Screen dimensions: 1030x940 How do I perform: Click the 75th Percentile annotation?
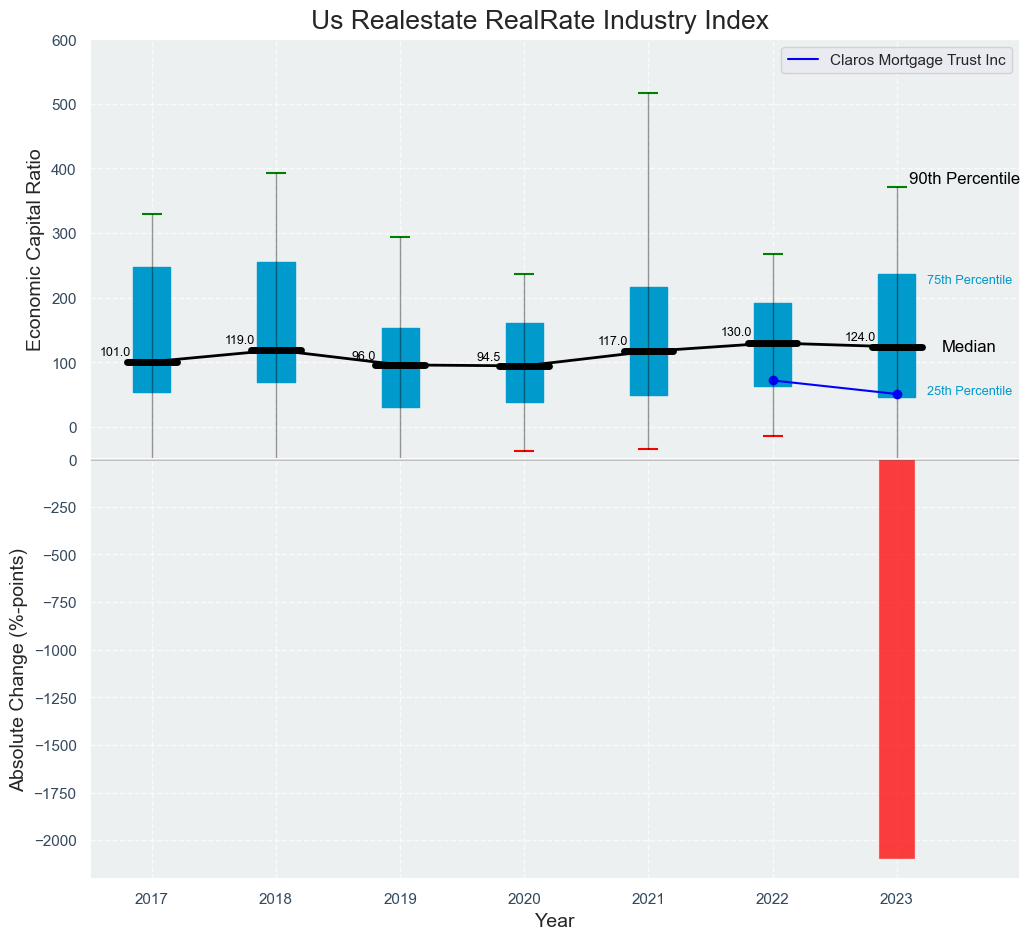[969, 280]
